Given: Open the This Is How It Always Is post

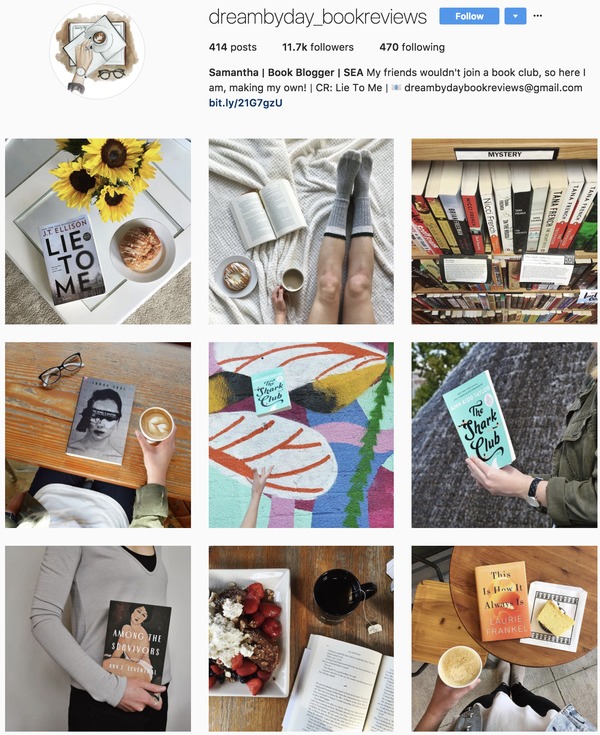Looking at the screenshot, I should 504,638.
